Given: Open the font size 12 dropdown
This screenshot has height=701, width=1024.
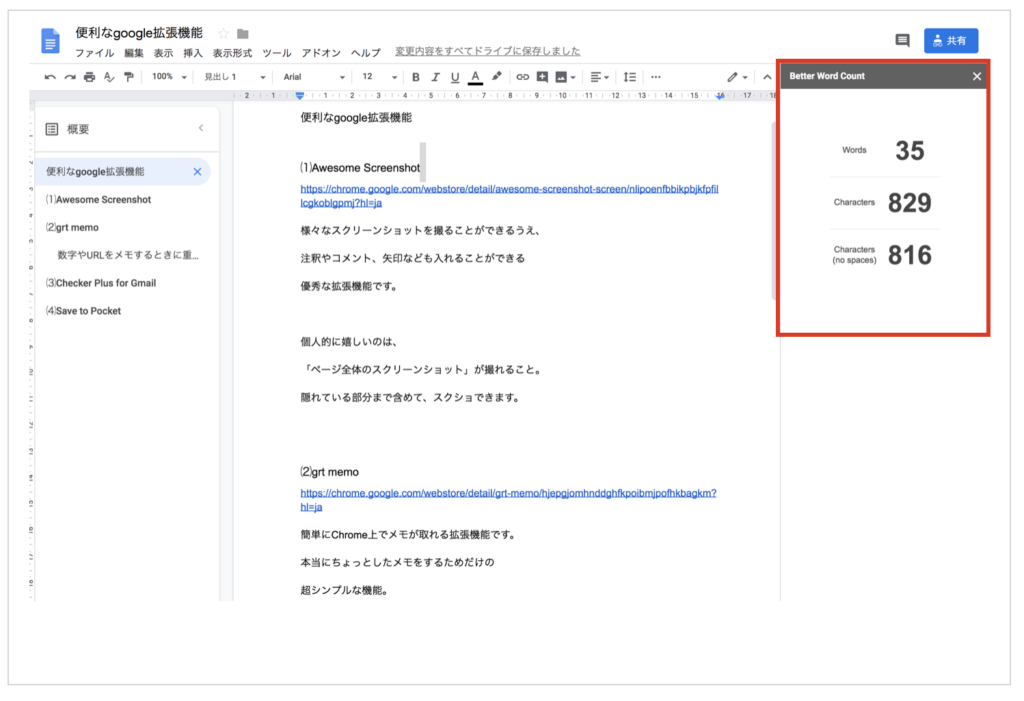Looking at the screenshot, I should coord(379,77).
